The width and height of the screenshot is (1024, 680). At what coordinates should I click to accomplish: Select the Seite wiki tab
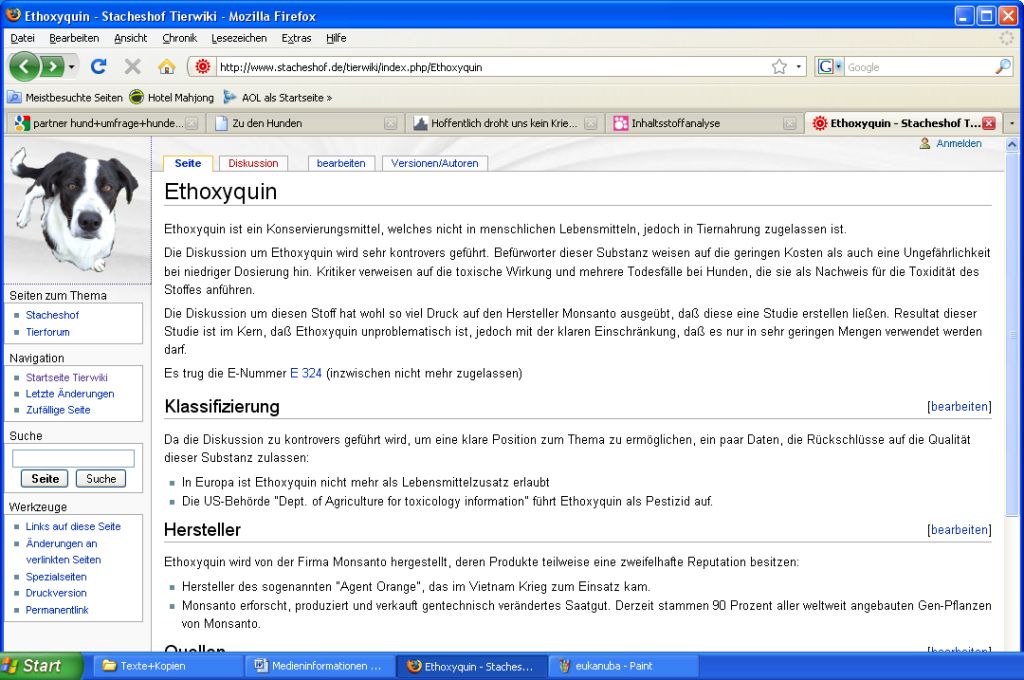pos(188,163)
